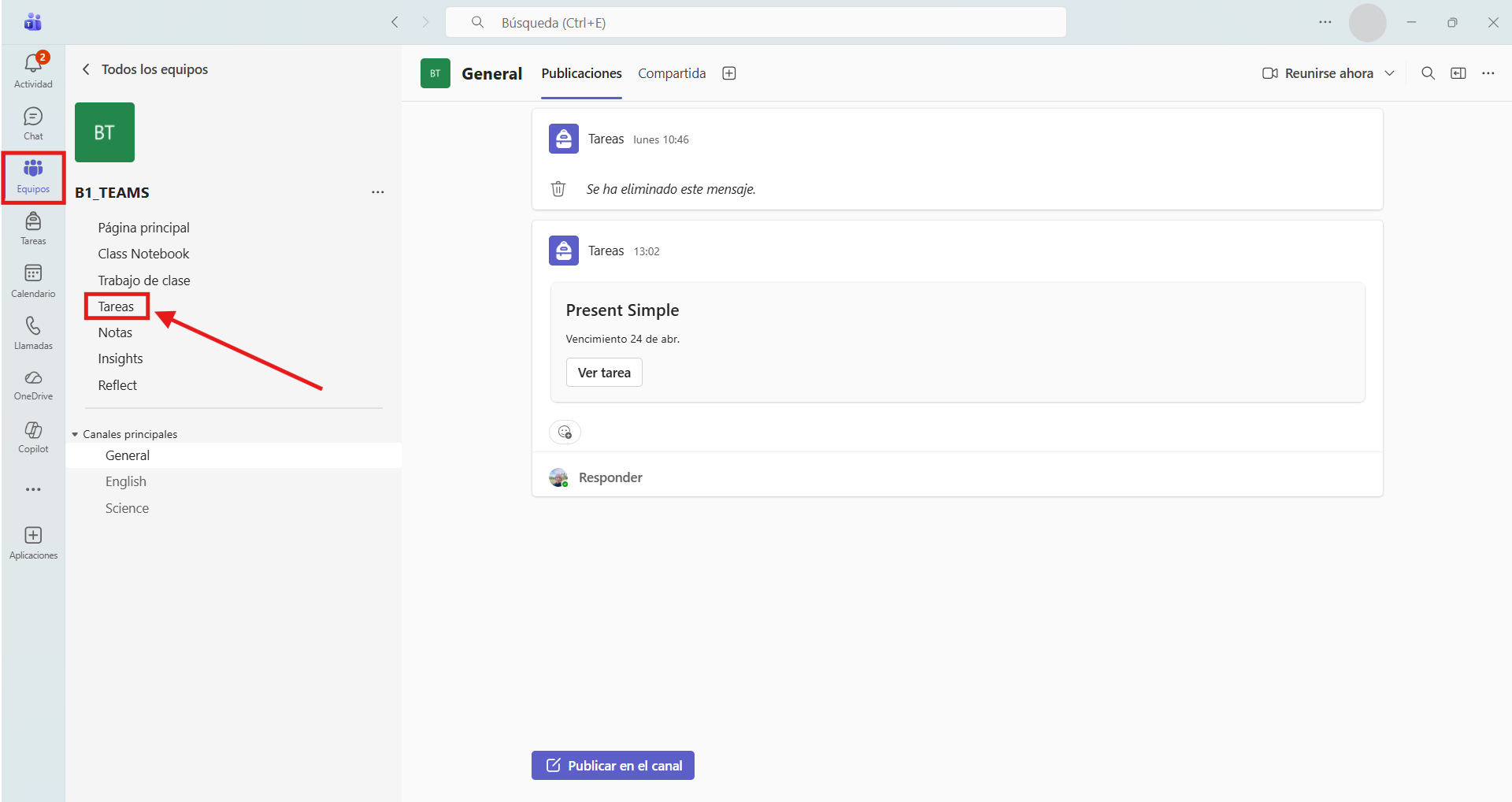Image resolution: width=1512 pixels, height=802 pixels.
Task: Click deleted message text
Action: 671,189
